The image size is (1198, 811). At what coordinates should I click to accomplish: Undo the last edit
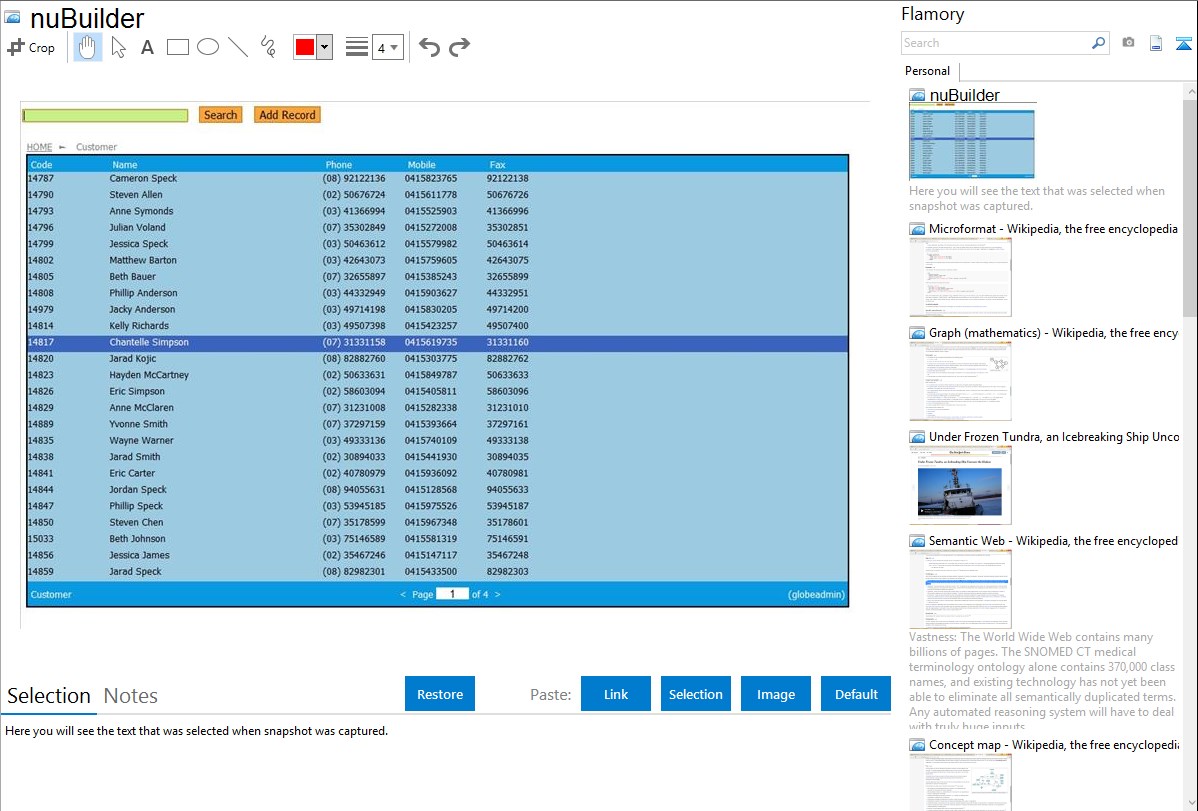point(429,47)
